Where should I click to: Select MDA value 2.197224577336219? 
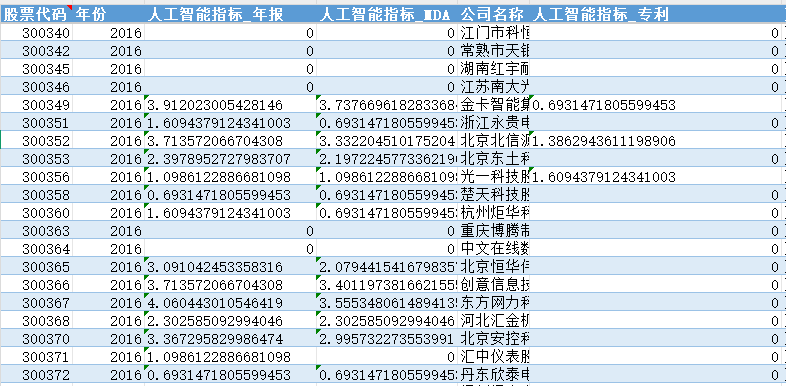pyautogui.click(x=387, y=159)
